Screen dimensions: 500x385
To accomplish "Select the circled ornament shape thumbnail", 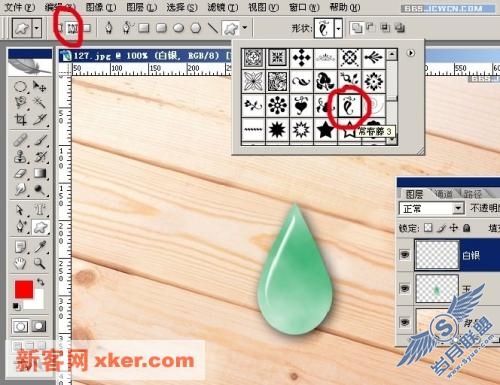I will (349, 106).
